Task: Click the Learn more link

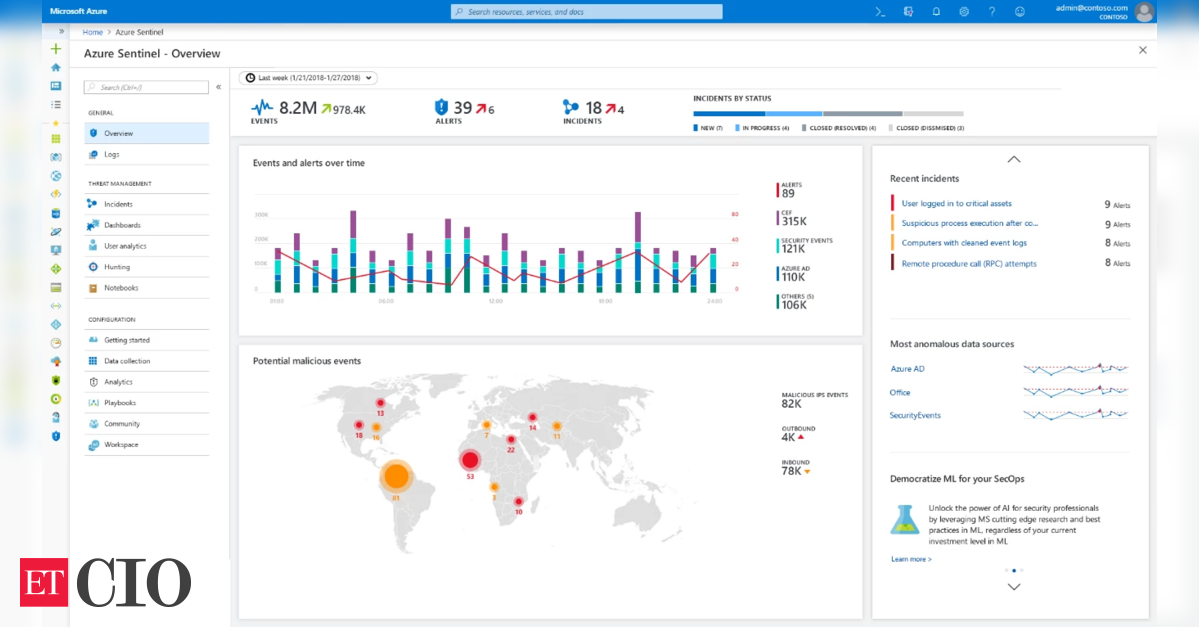Action: [x=911, y=559]
